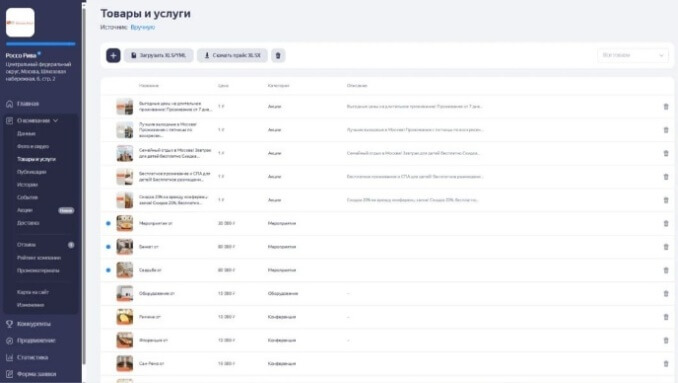Open the Вручную source link
This screenshot has height=383, width=678.
pyautogui.click(x=143, y=27)
